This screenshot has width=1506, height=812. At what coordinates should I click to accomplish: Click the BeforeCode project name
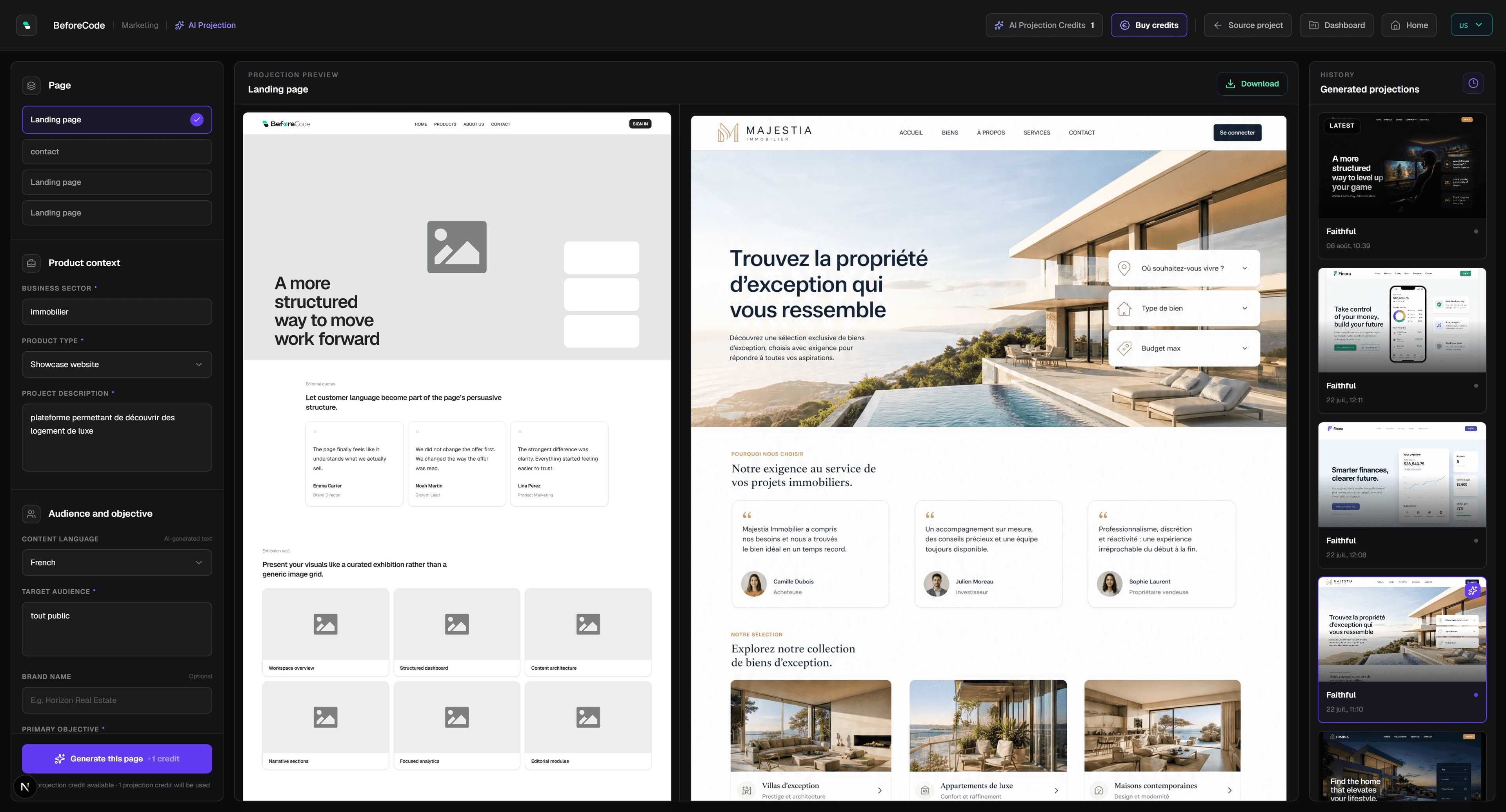click(x=79, y=25)
